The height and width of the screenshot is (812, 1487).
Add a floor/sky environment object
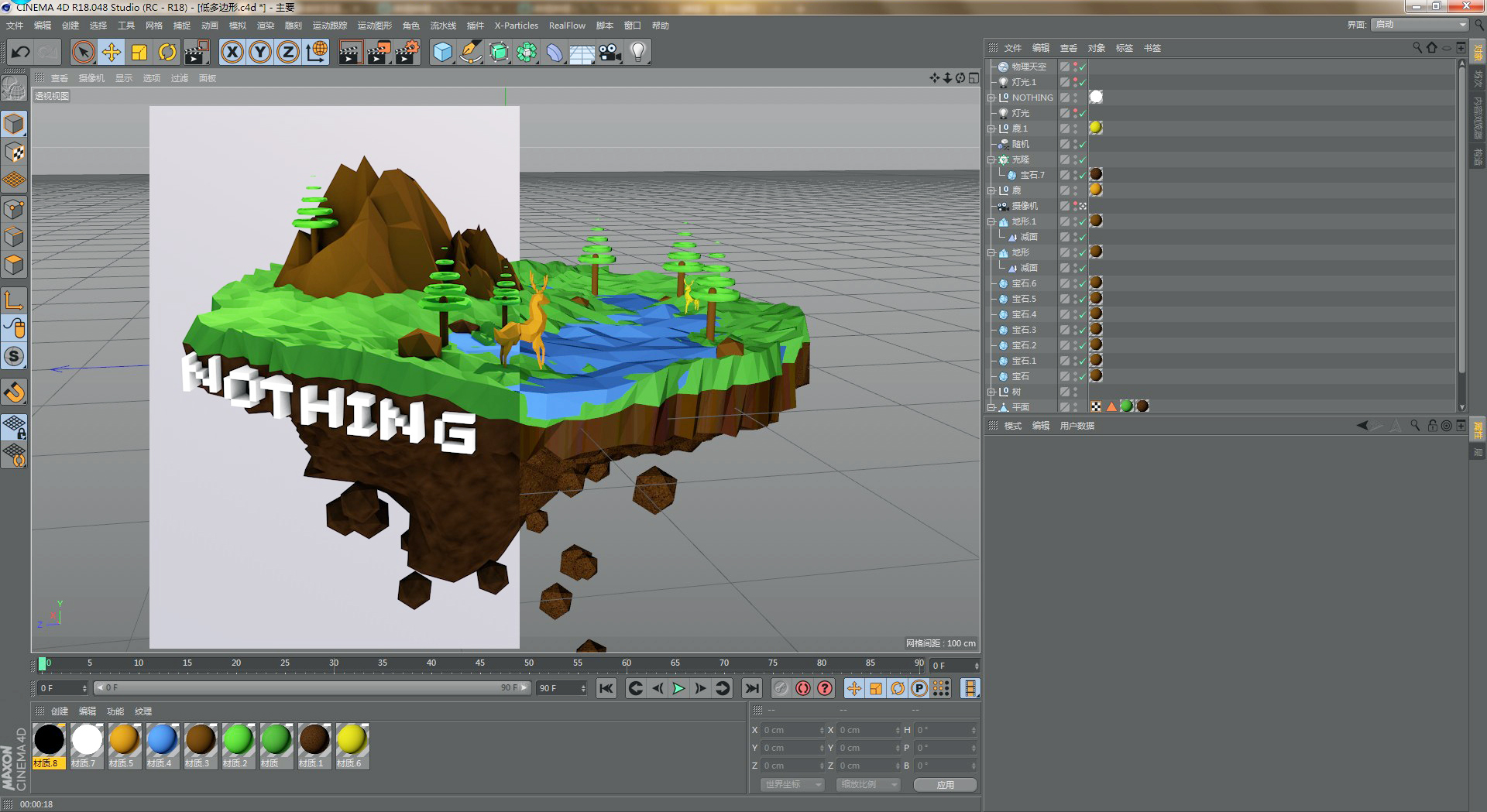tap(582, 53)
